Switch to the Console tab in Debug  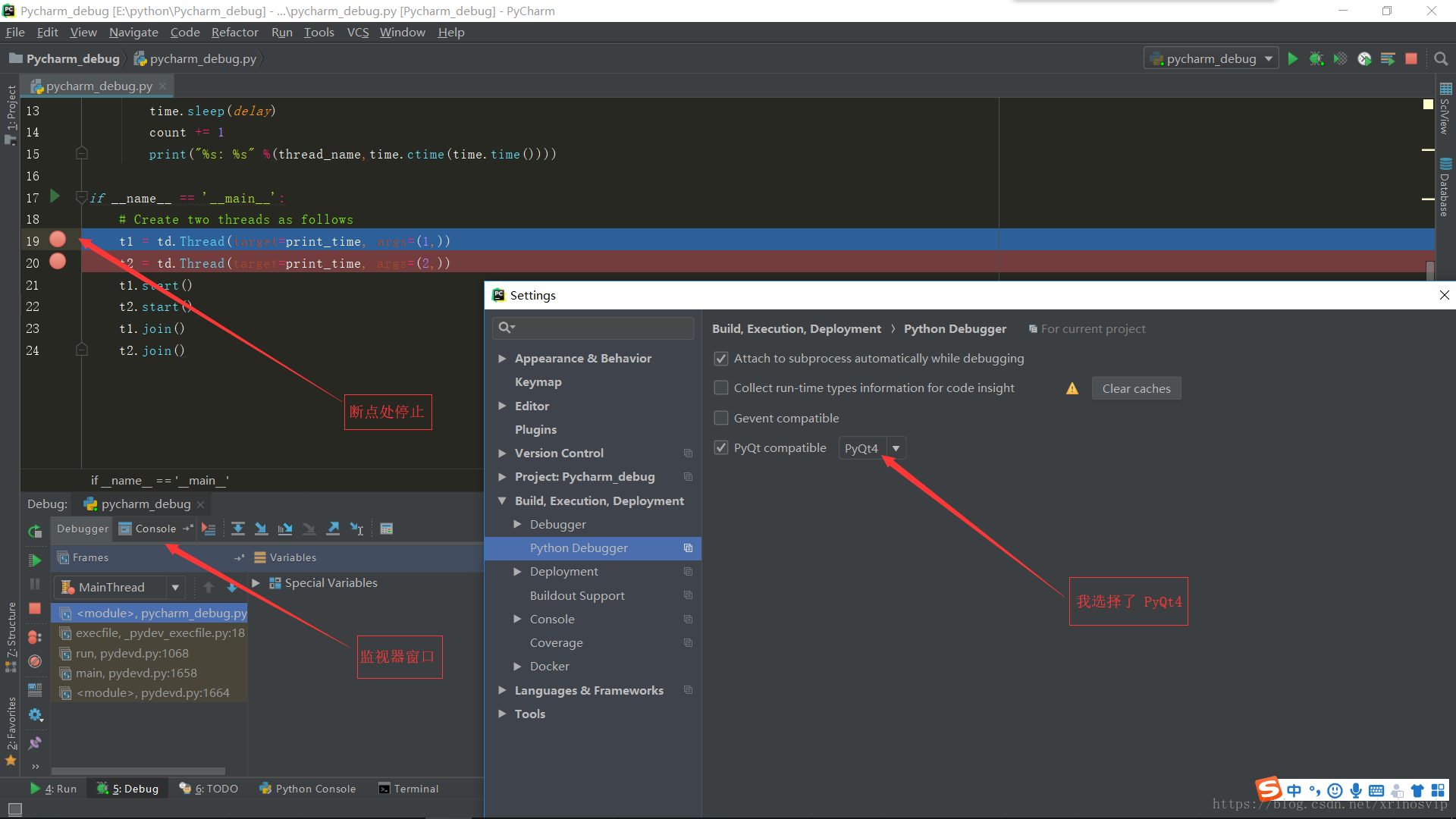click(155, 529)
